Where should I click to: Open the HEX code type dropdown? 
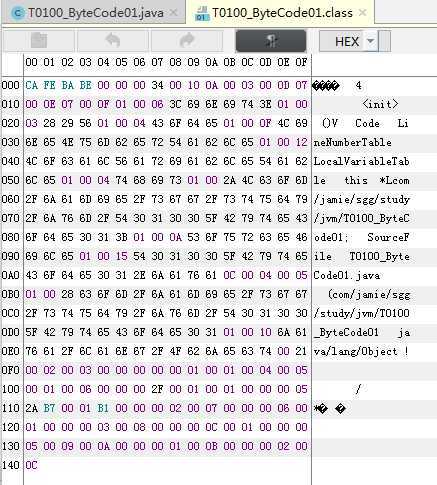click(x=370, y=41)
